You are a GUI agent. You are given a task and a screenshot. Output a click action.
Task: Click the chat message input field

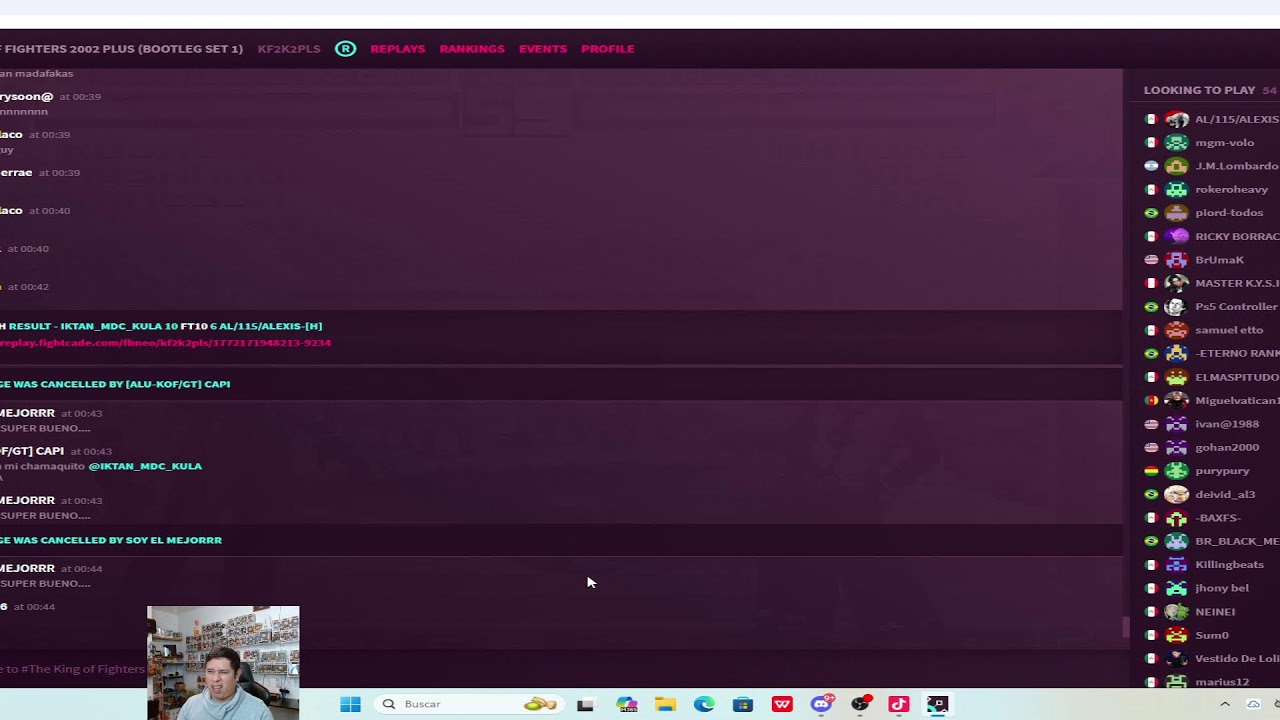click(x=560, y=669)
